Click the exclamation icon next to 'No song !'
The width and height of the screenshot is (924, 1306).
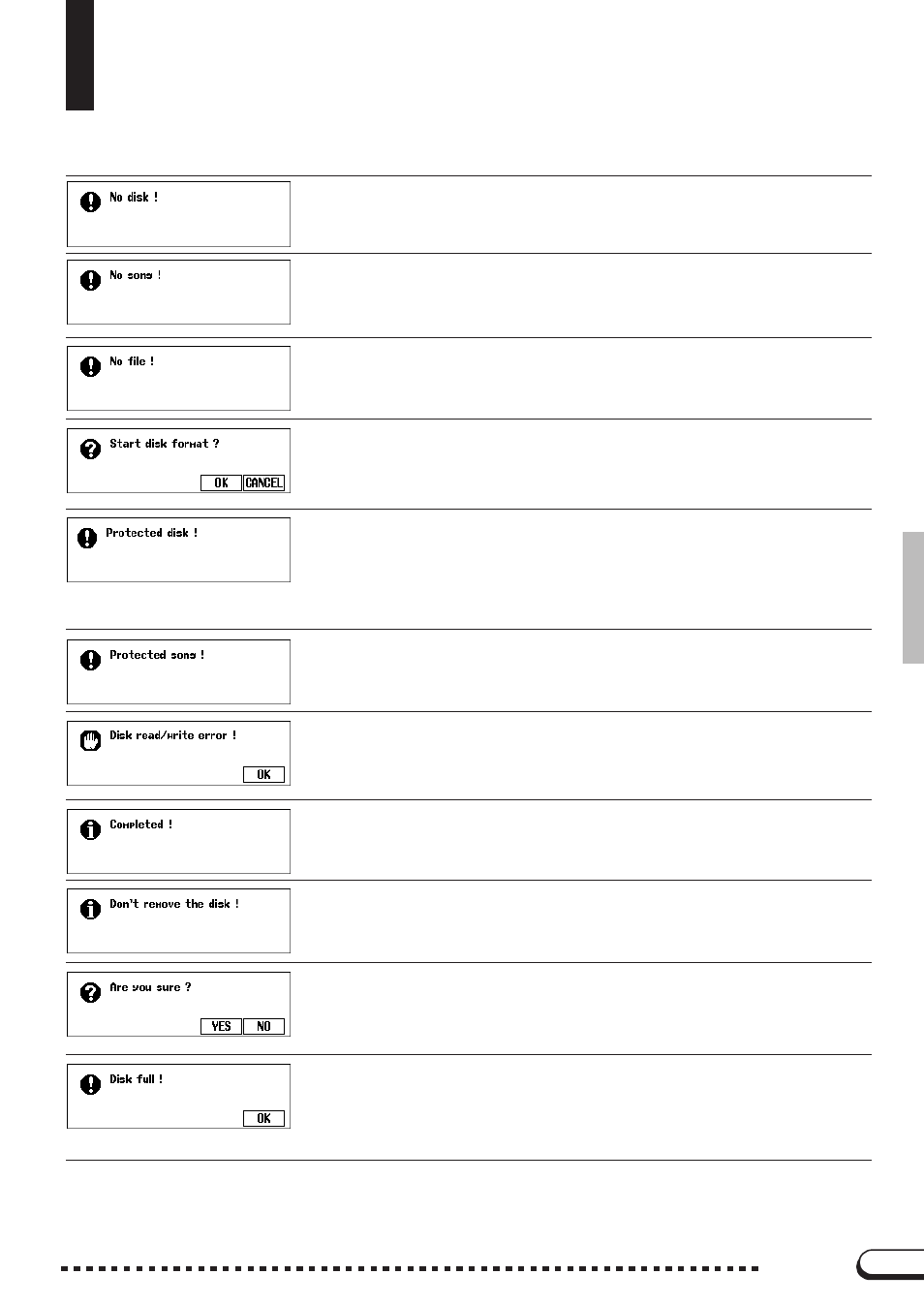[90, 280]
